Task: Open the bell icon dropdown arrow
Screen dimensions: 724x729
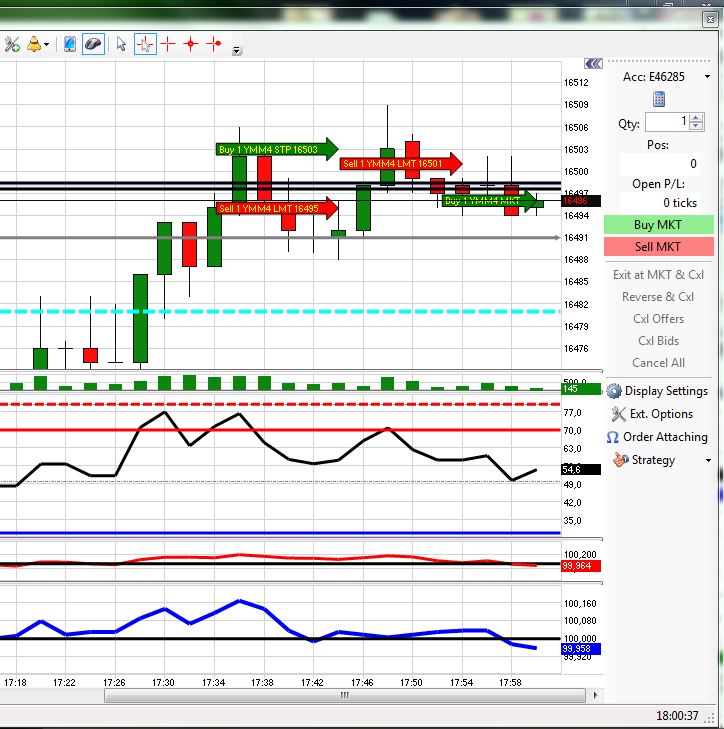Action: pyautogui.click(x=47, y=45)
